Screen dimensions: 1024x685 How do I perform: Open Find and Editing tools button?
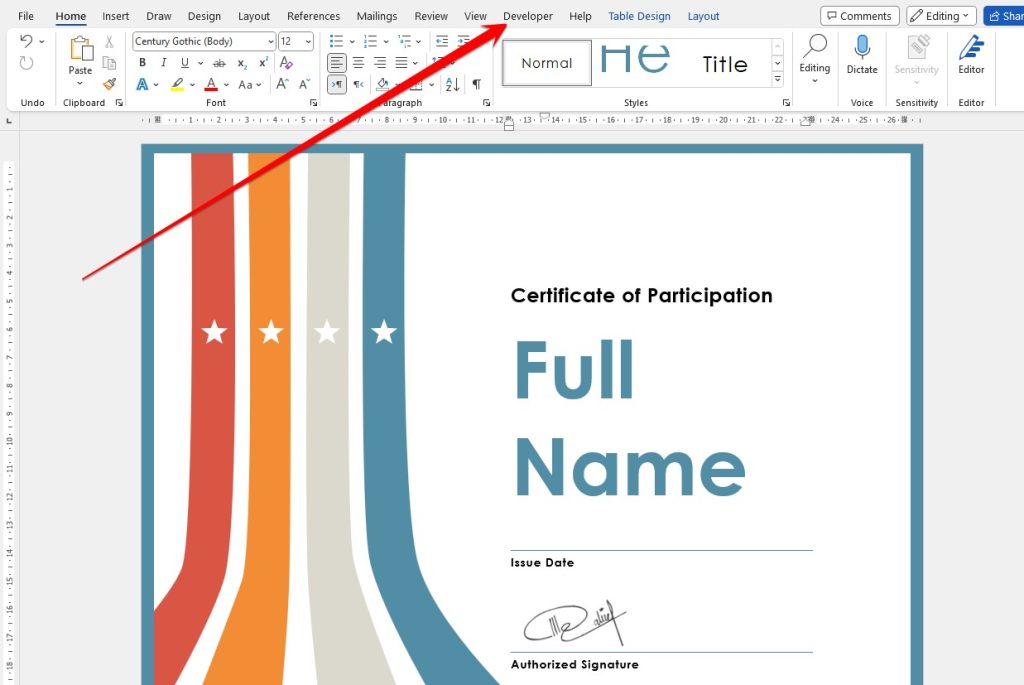point(814,59)
